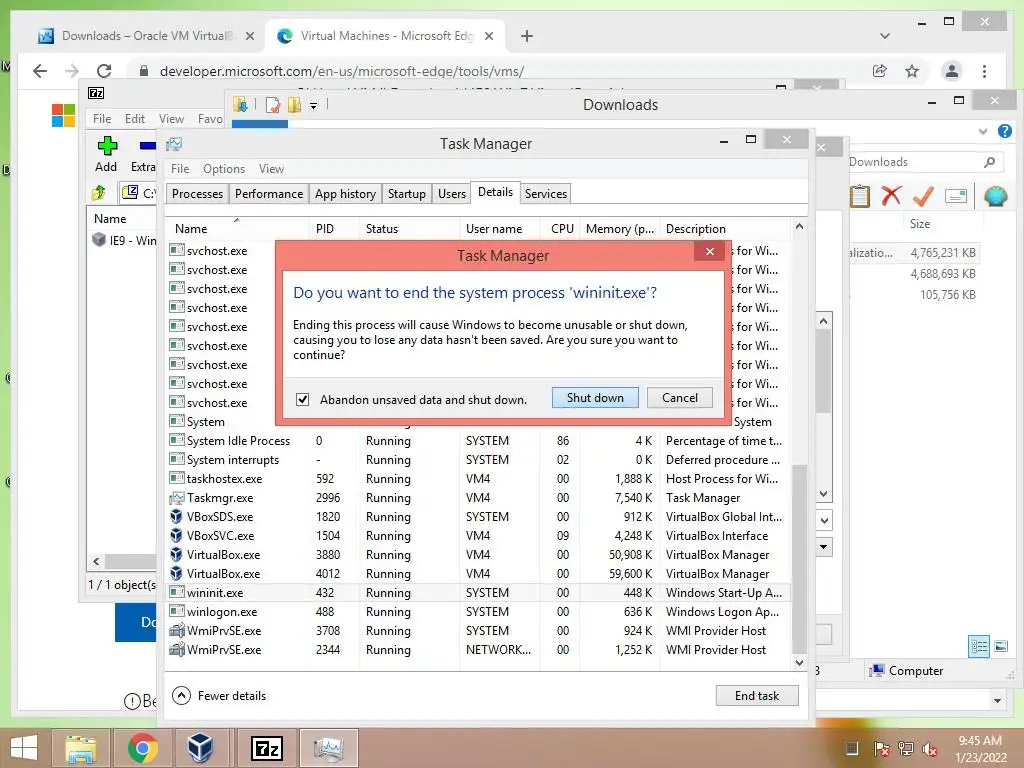The height and width of the screenshot is (768, 1024).
Task: Open Task Manager Options menu
Action: pos(223,168)
